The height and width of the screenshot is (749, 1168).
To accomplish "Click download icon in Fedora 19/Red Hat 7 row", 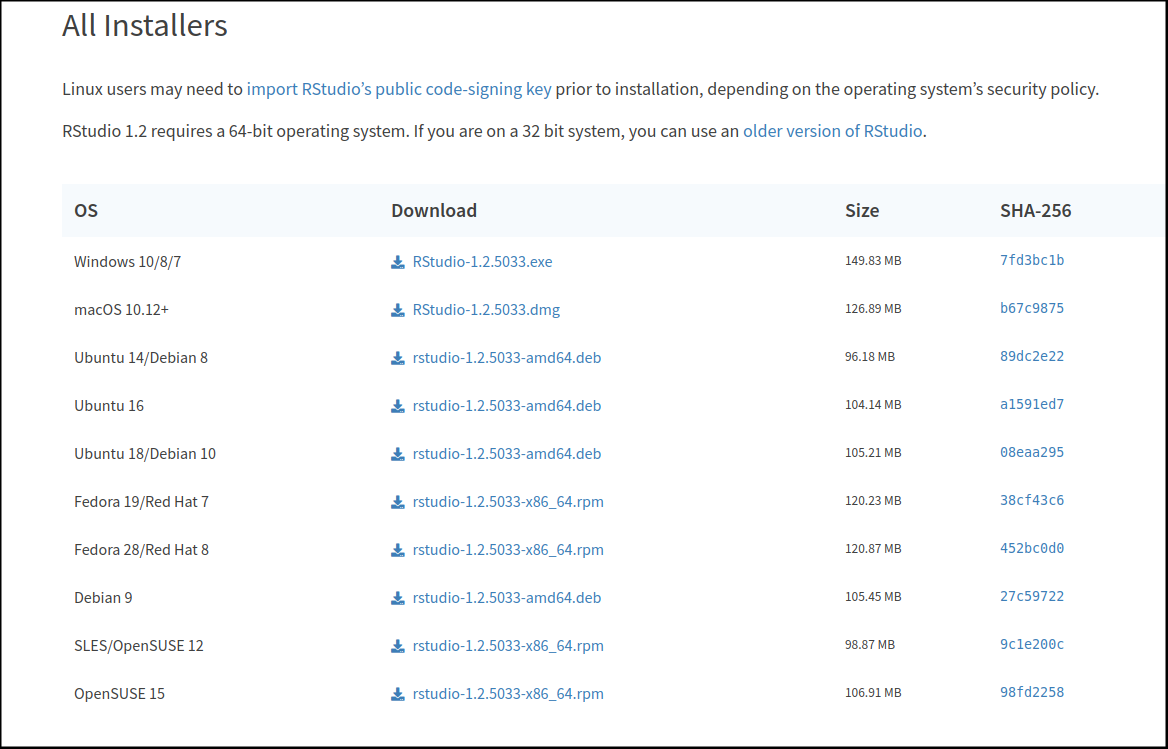I will (x=398, y=502).
